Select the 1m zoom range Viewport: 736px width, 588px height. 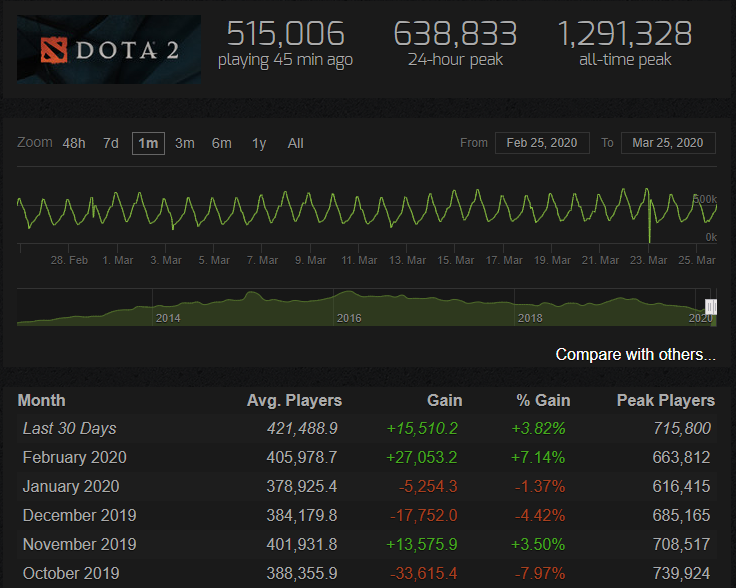[x=148, y=143]
